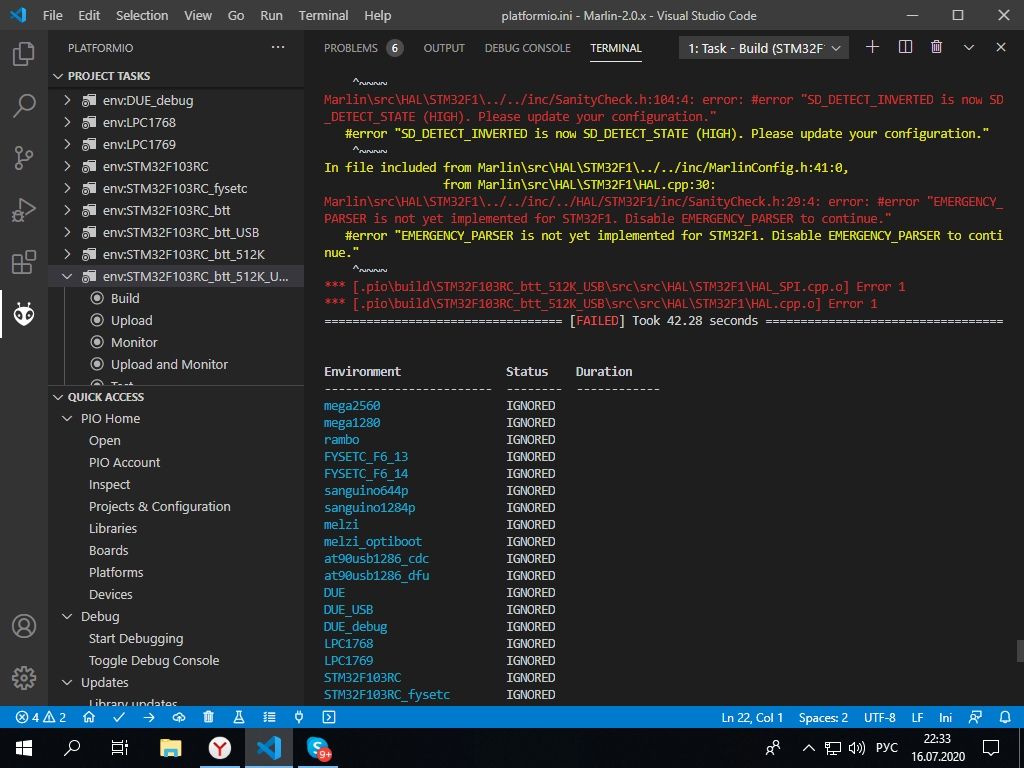Open the feedback icon in status bar

coord(975,717)
